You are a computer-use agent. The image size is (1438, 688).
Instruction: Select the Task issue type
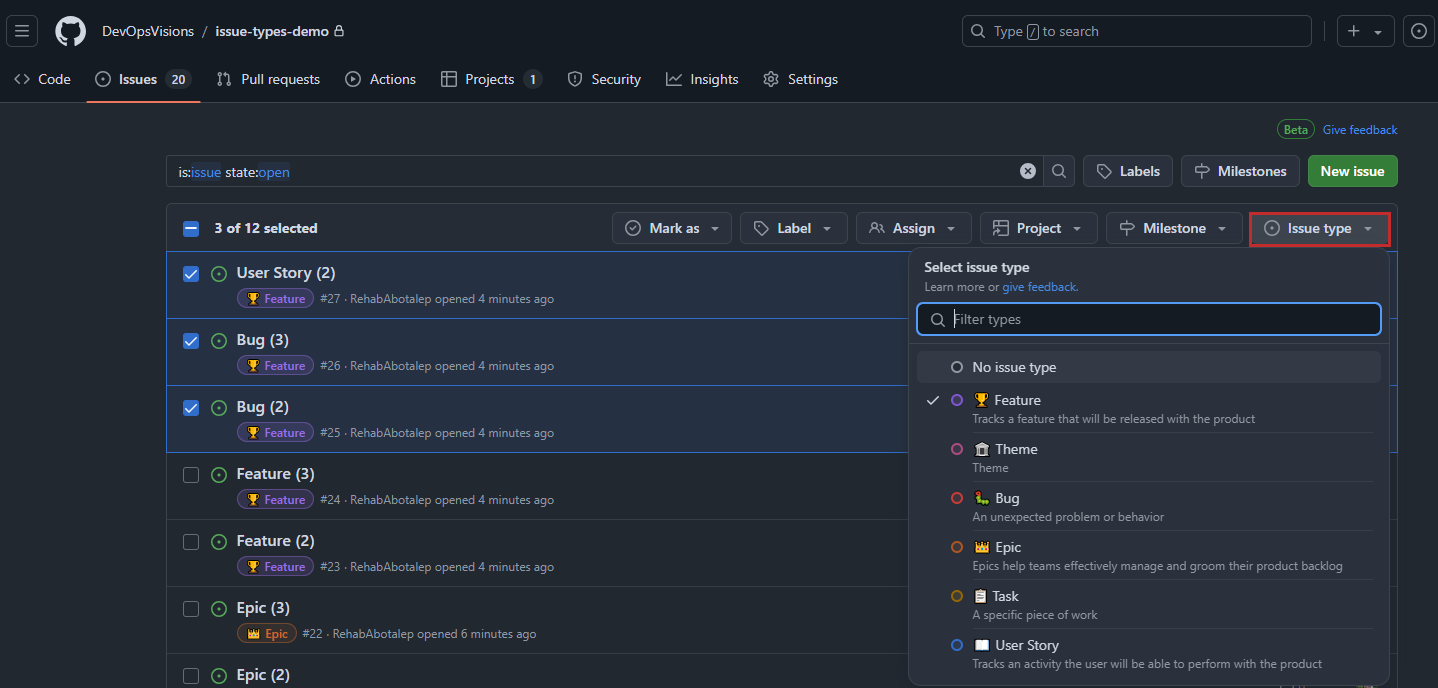(1149, 605)
